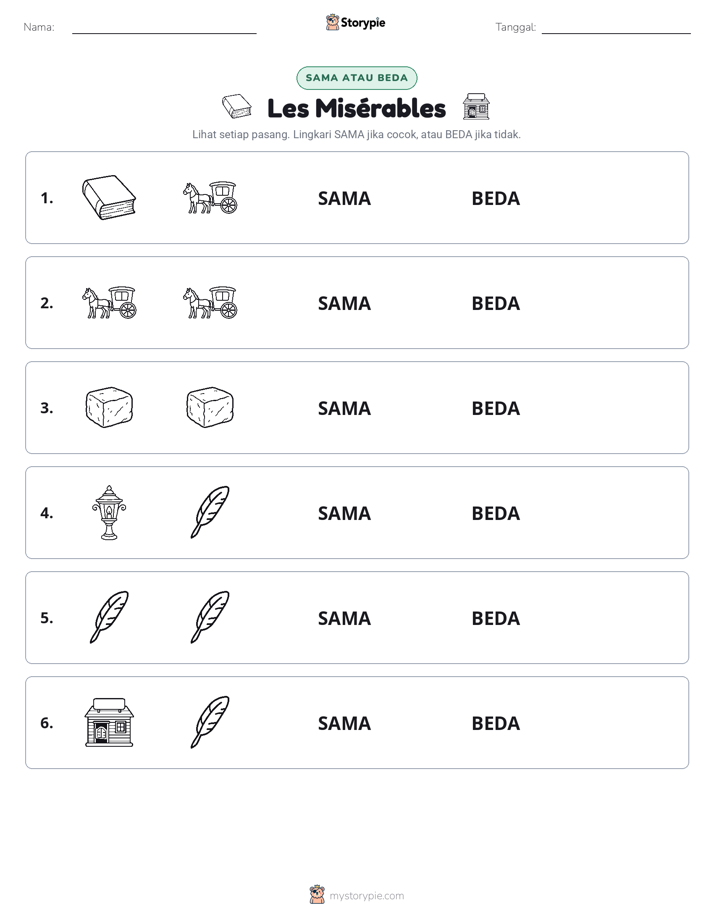This screenshot has width=714, height=924.
Task: Choose BEDA for question 6
Action: (495, 722)
